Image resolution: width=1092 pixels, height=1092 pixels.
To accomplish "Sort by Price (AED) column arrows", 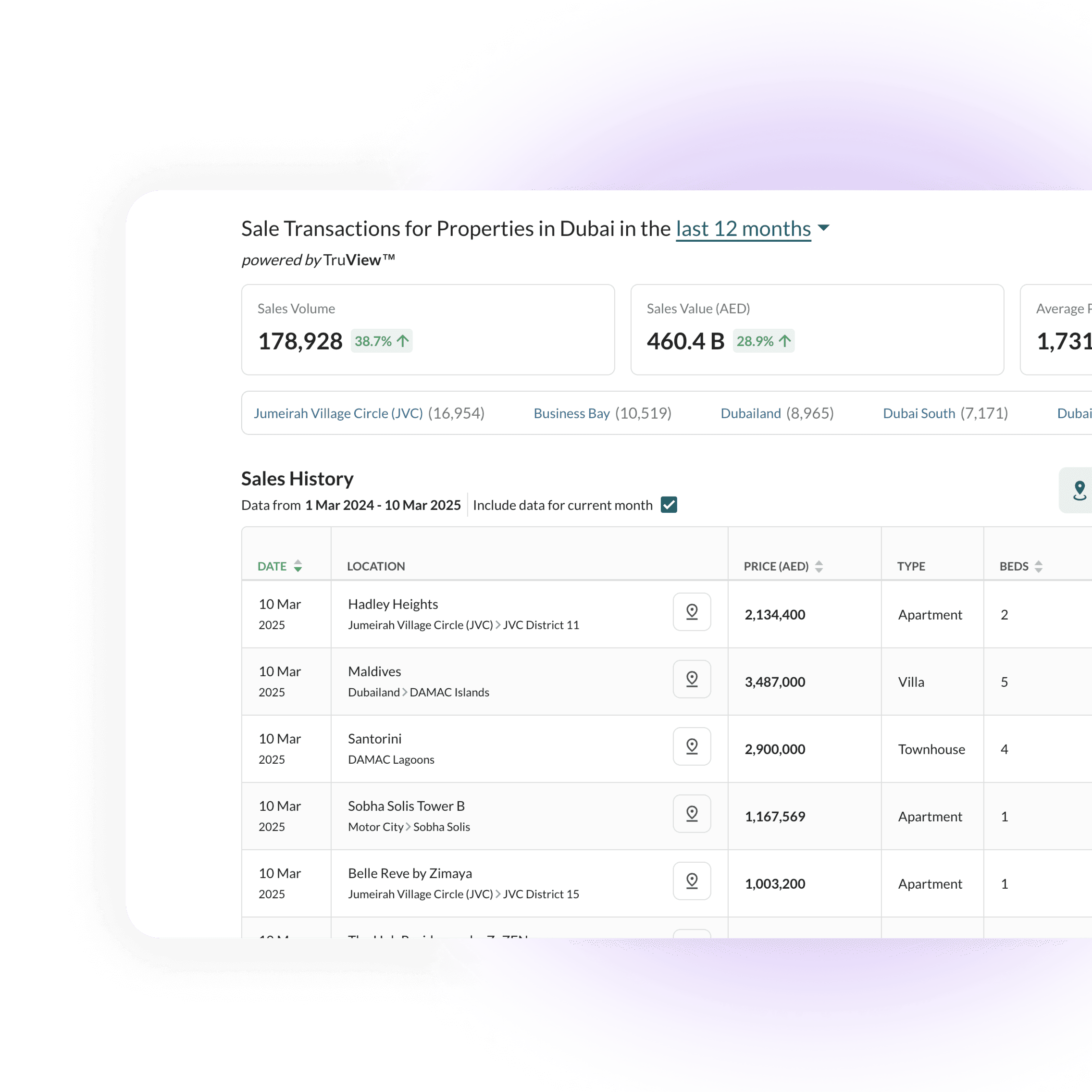I will (819, 566).
